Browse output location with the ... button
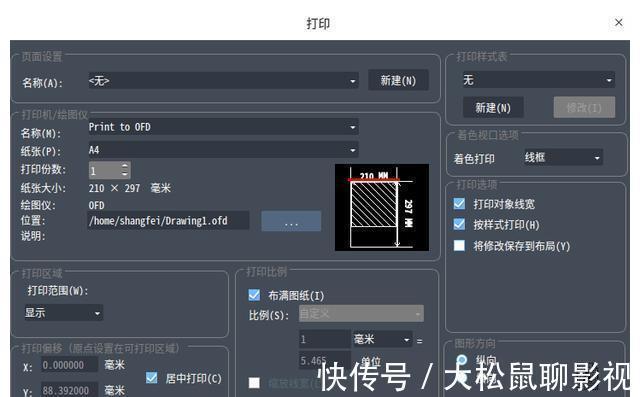Image resolution: width=640 pixels, height=397 pixels. 291,221
